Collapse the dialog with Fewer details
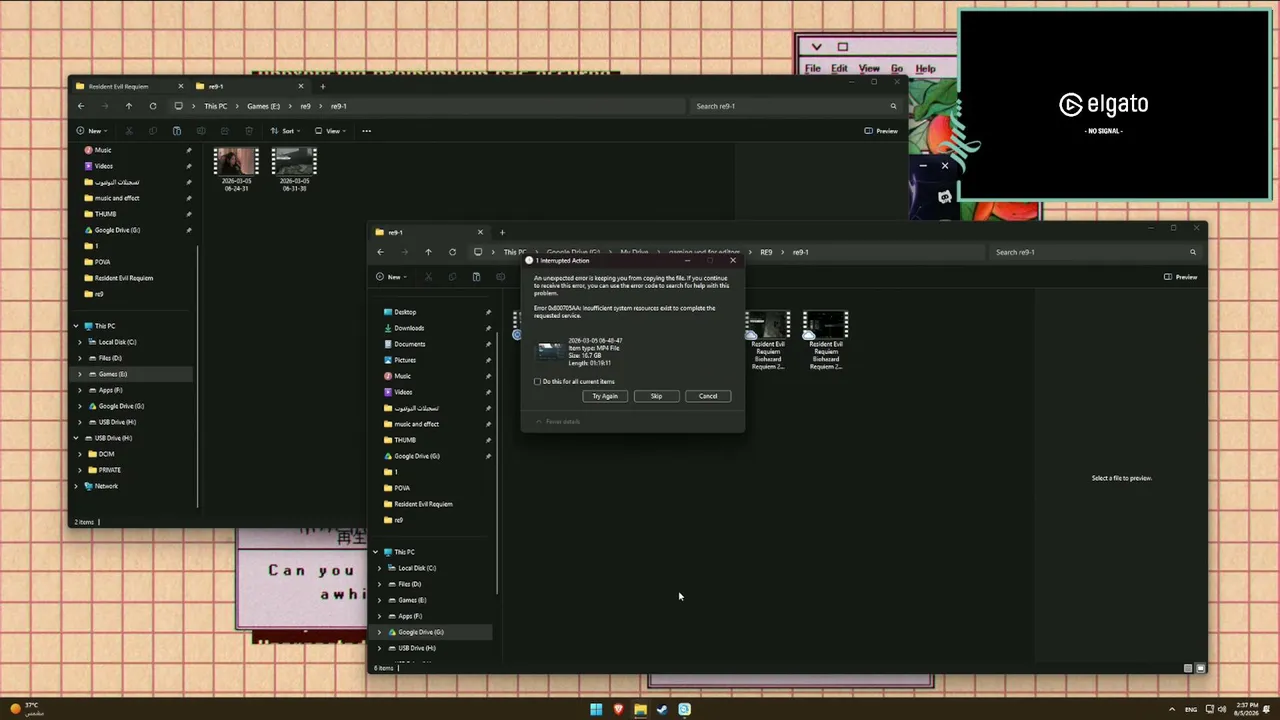The image size is (1280, 720). click(558, 421)
